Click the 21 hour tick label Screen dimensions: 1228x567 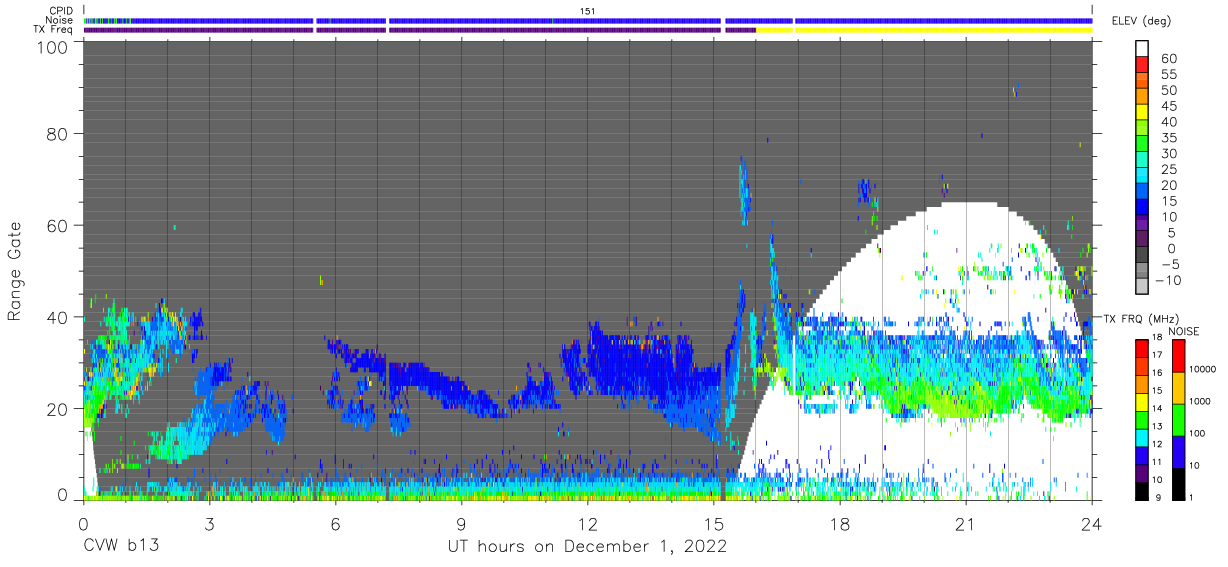pyautogui.click(x=966, y=524)
